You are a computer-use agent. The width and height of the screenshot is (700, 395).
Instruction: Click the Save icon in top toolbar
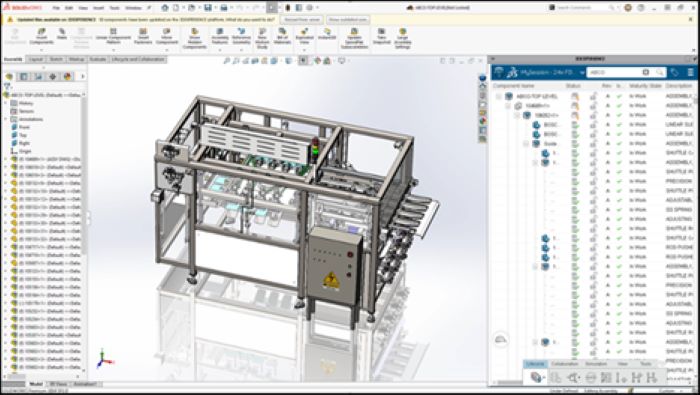pyautogui.click(x=208, y=8)
